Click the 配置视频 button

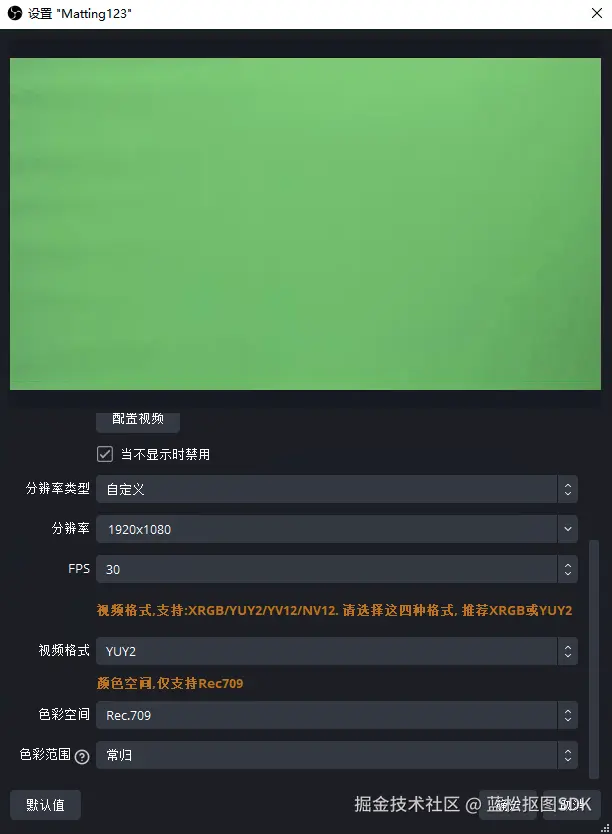(x=138, y=420)
